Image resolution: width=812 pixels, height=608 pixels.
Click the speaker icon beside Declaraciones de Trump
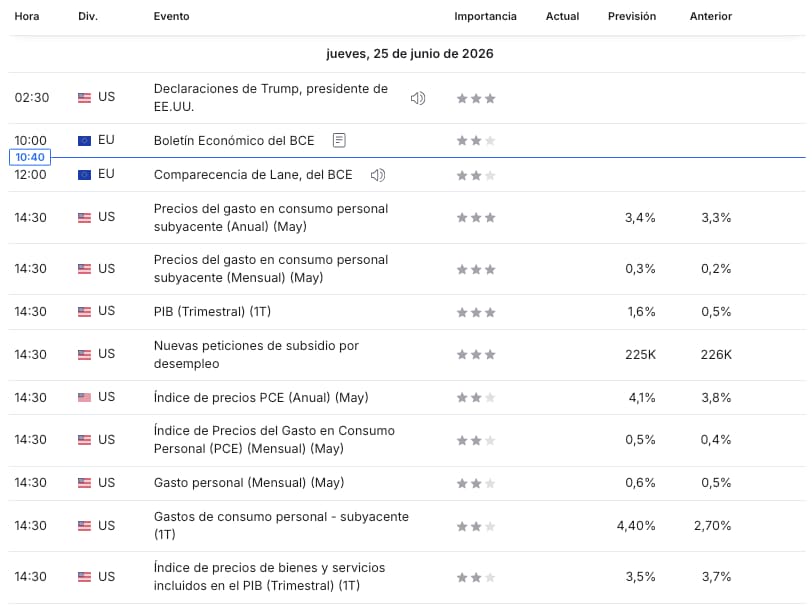(x=418, y=98)
